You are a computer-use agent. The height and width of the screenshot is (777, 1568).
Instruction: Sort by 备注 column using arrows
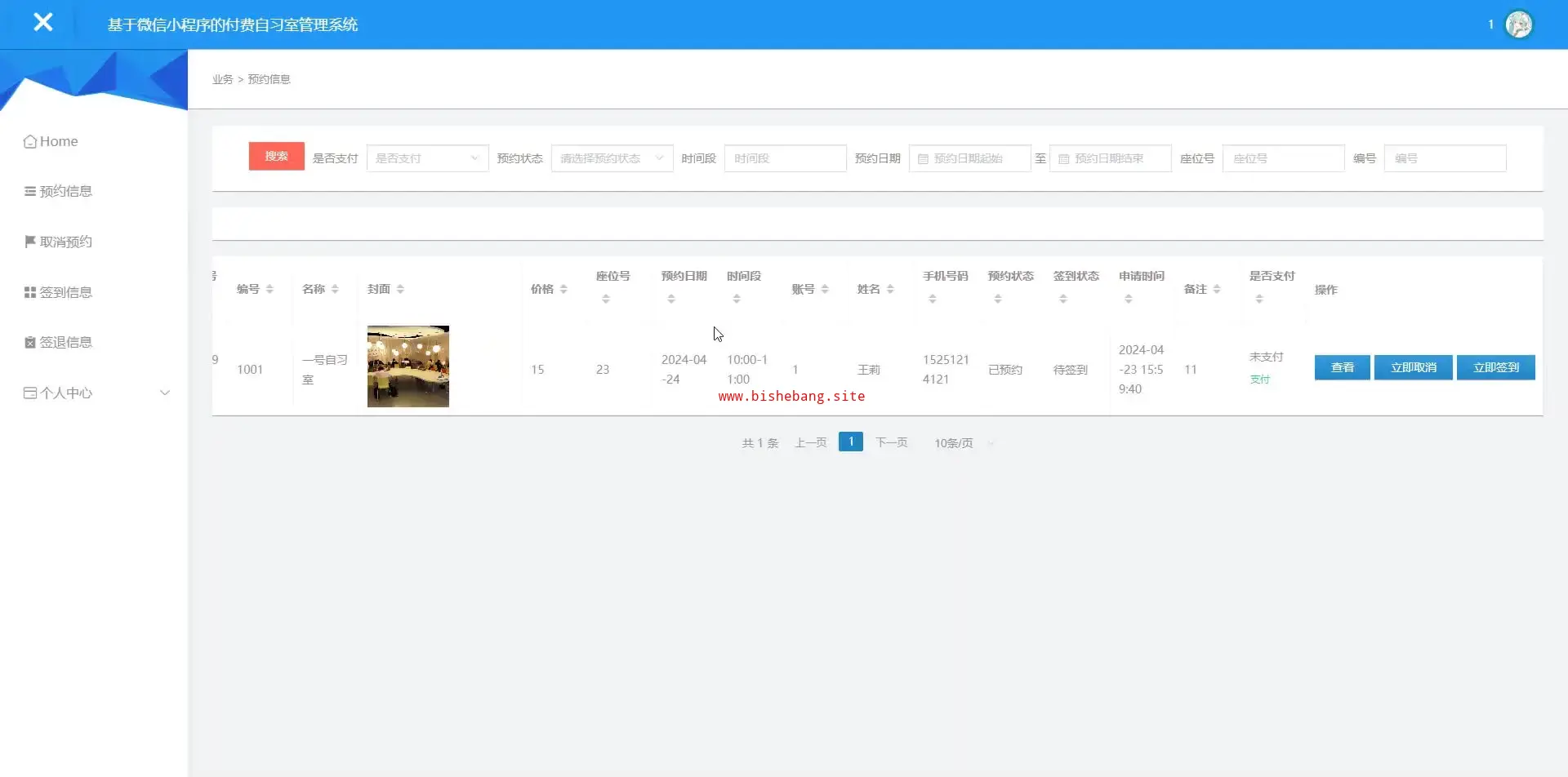point(1217,290)
